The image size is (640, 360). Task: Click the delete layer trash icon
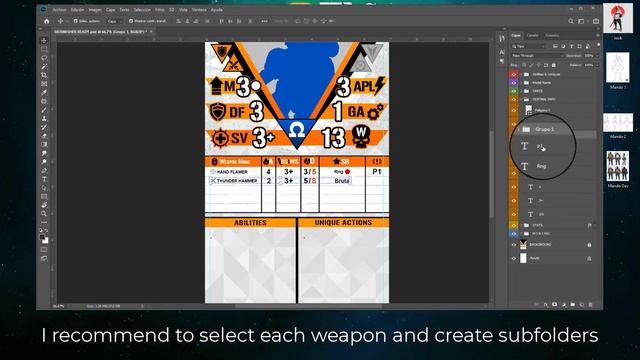pos(590,304)
